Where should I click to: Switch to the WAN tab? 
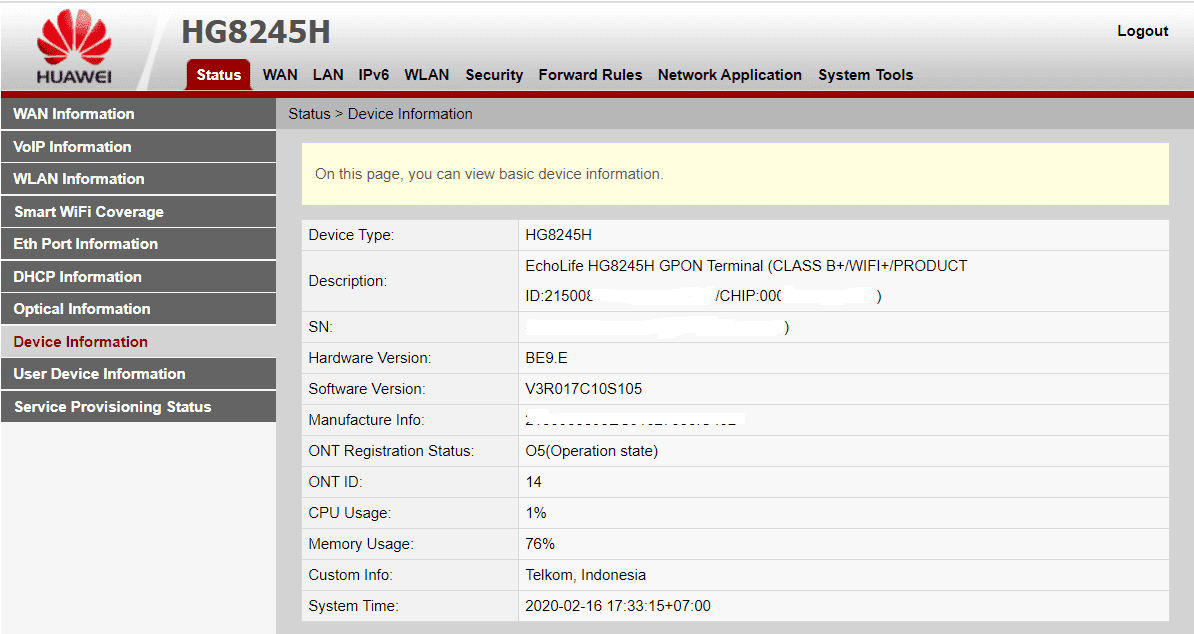pos(280,74)
